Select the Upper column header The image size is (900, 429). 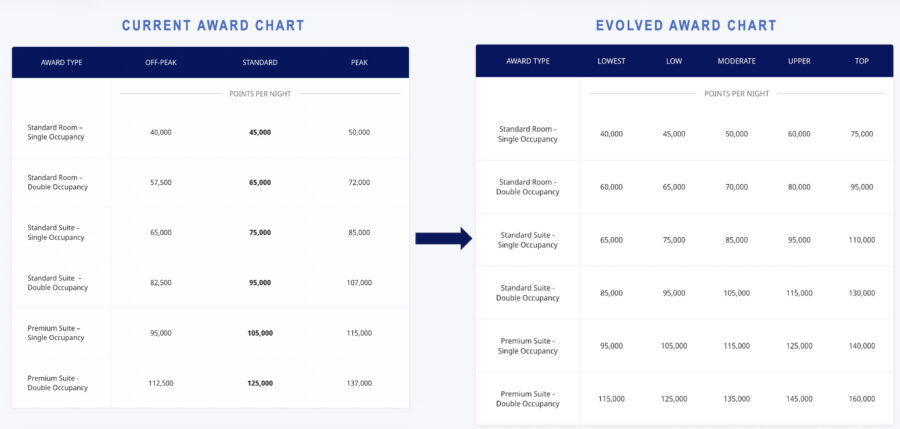coord(799,61)
